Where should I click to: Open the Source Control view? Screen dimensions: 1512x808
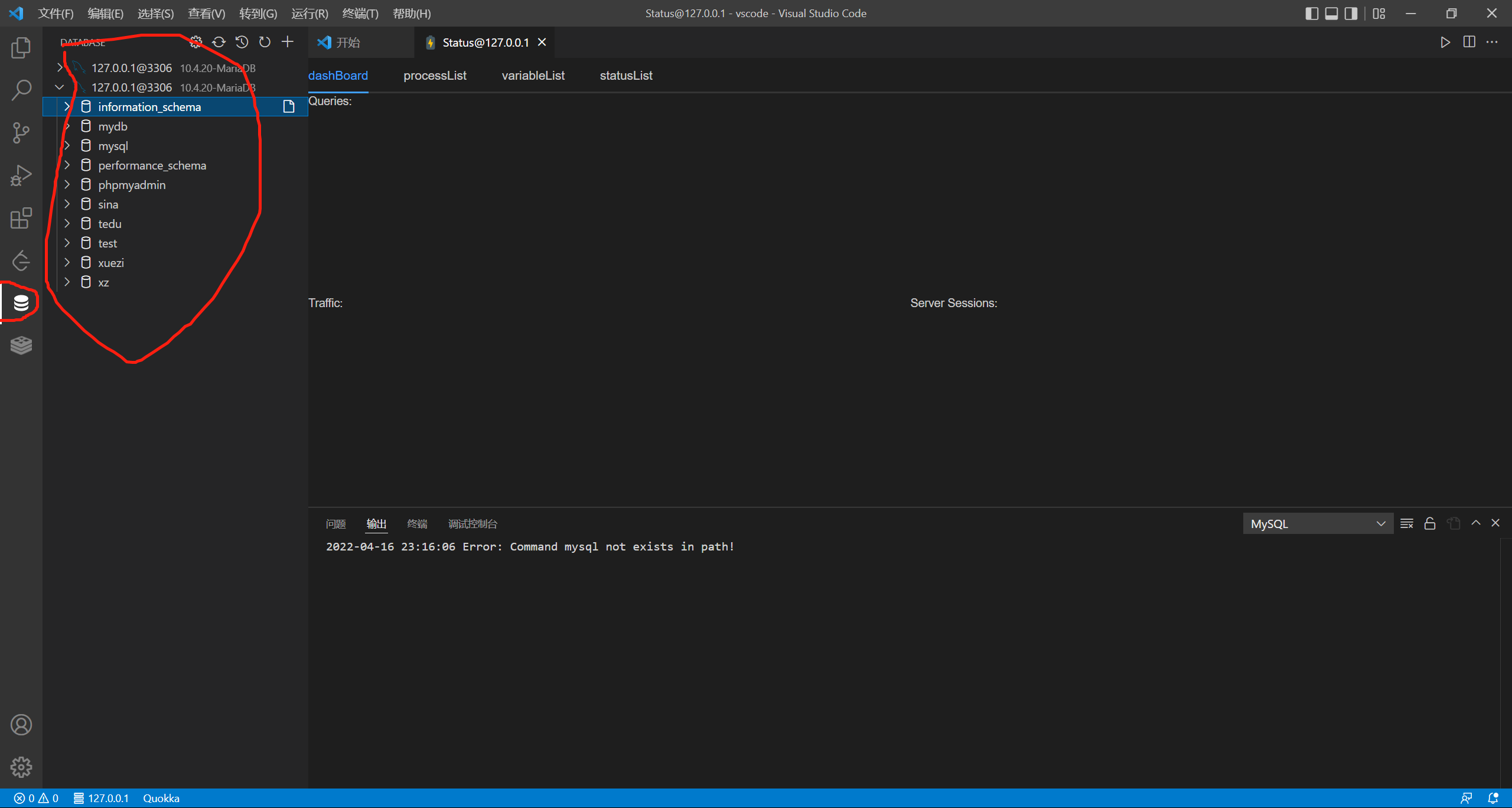click(21, 132)
